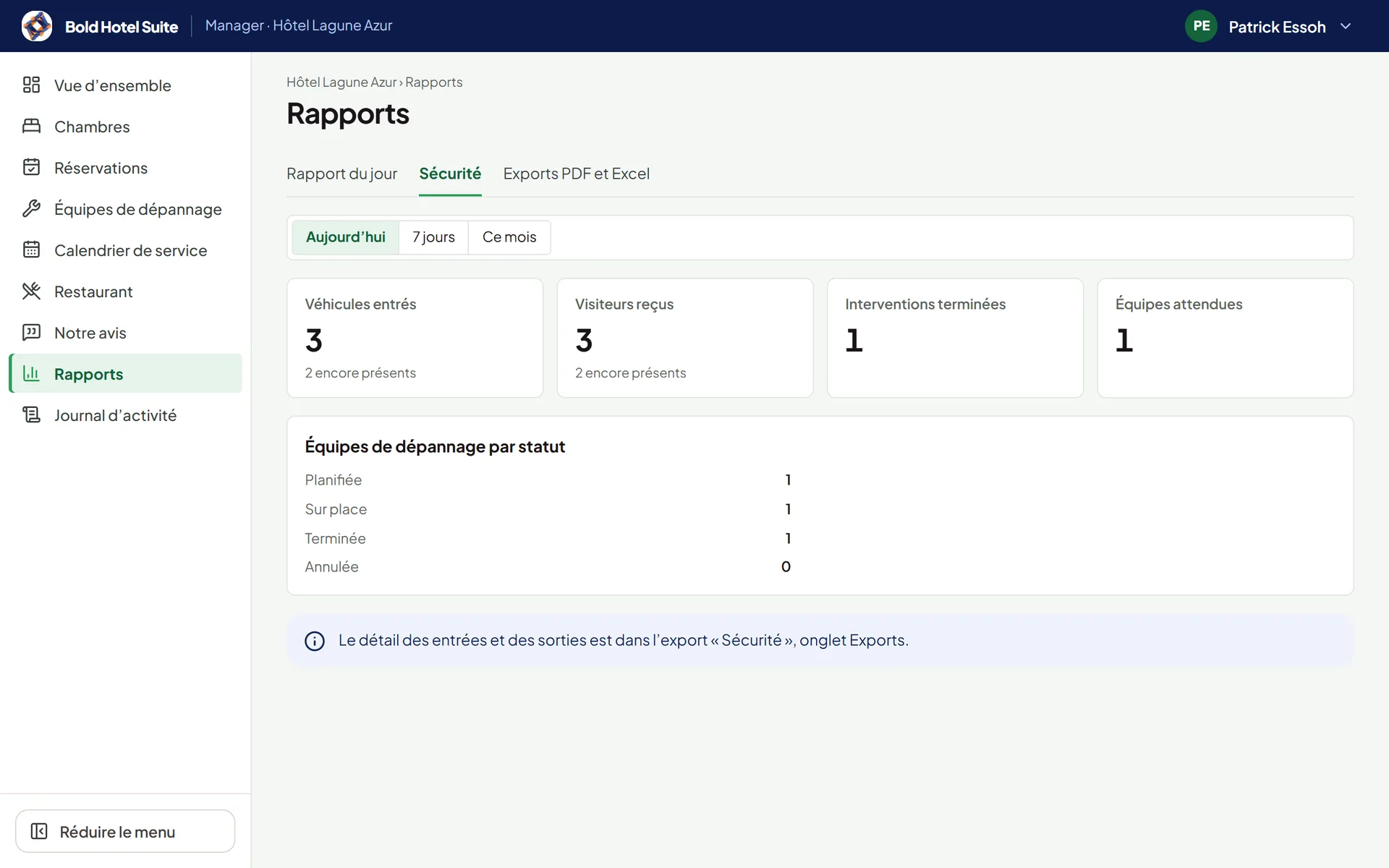Viewport: 1389px width, 868px height.
Task: Click the Calendrier de service calendar icon
Action: tap(31, 250)
